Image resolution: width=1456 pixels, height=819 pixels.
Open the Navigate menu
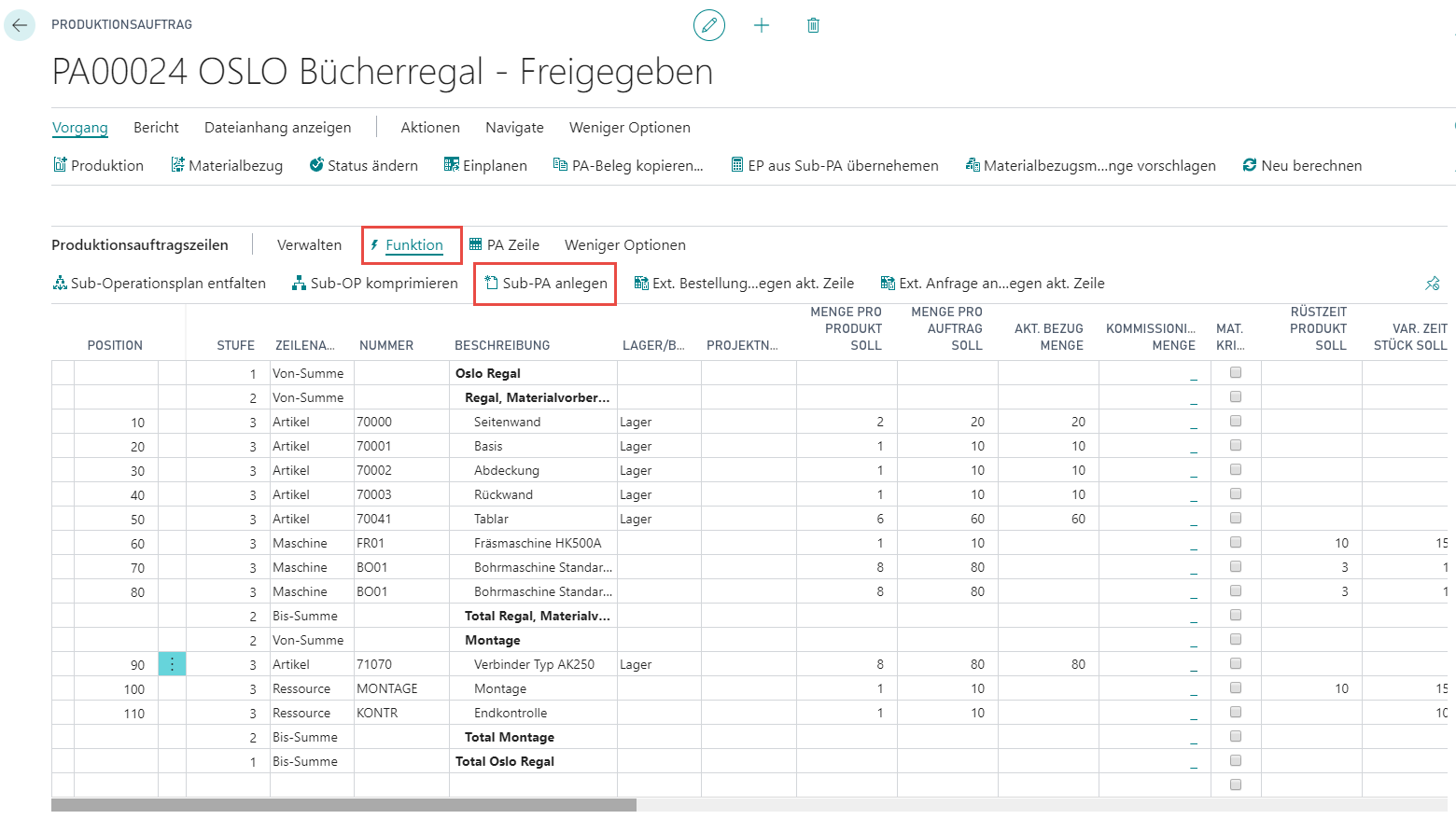coord(514,128)
